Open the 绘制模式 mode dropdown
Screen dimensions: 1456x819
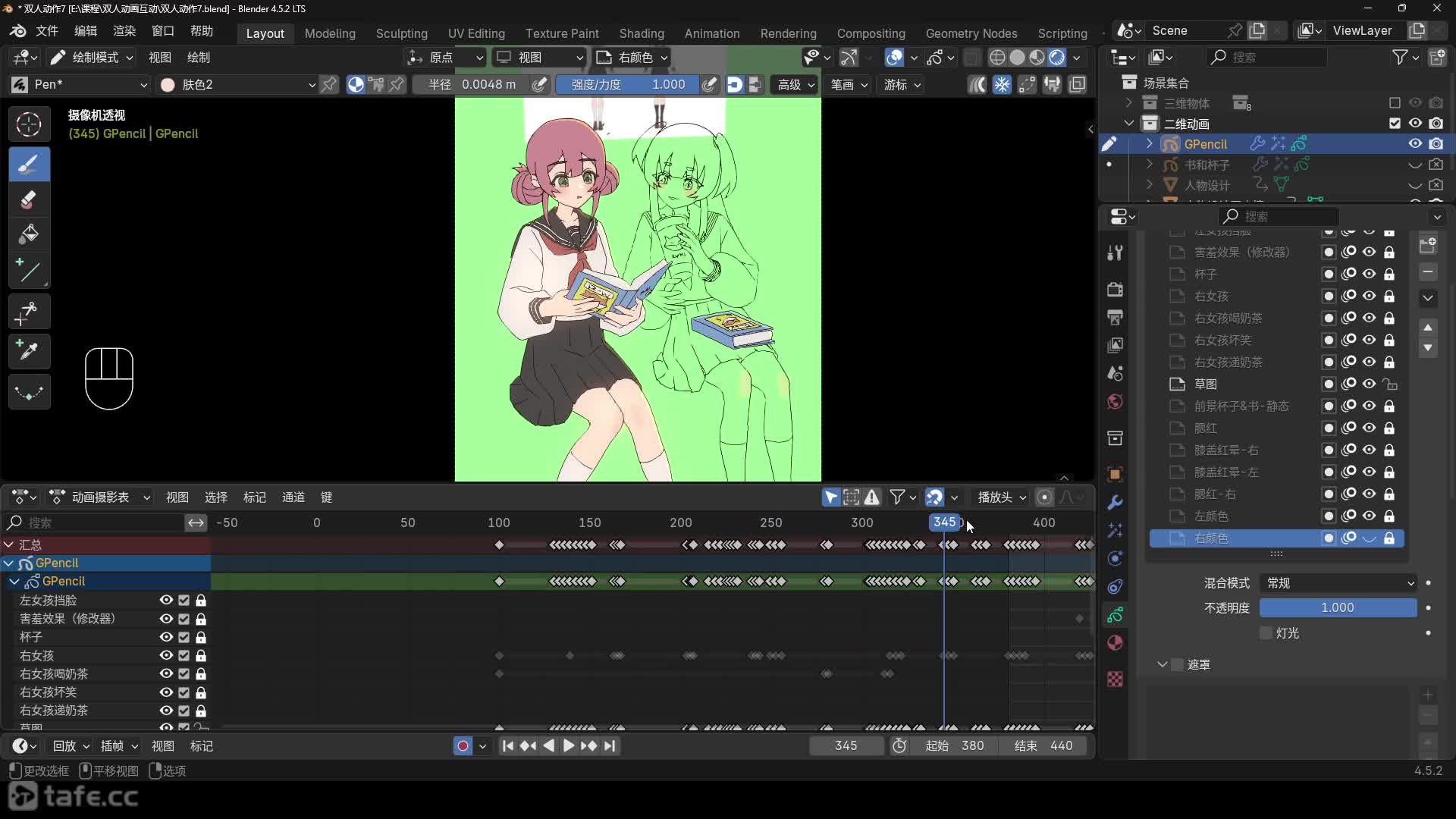[92, 58]
